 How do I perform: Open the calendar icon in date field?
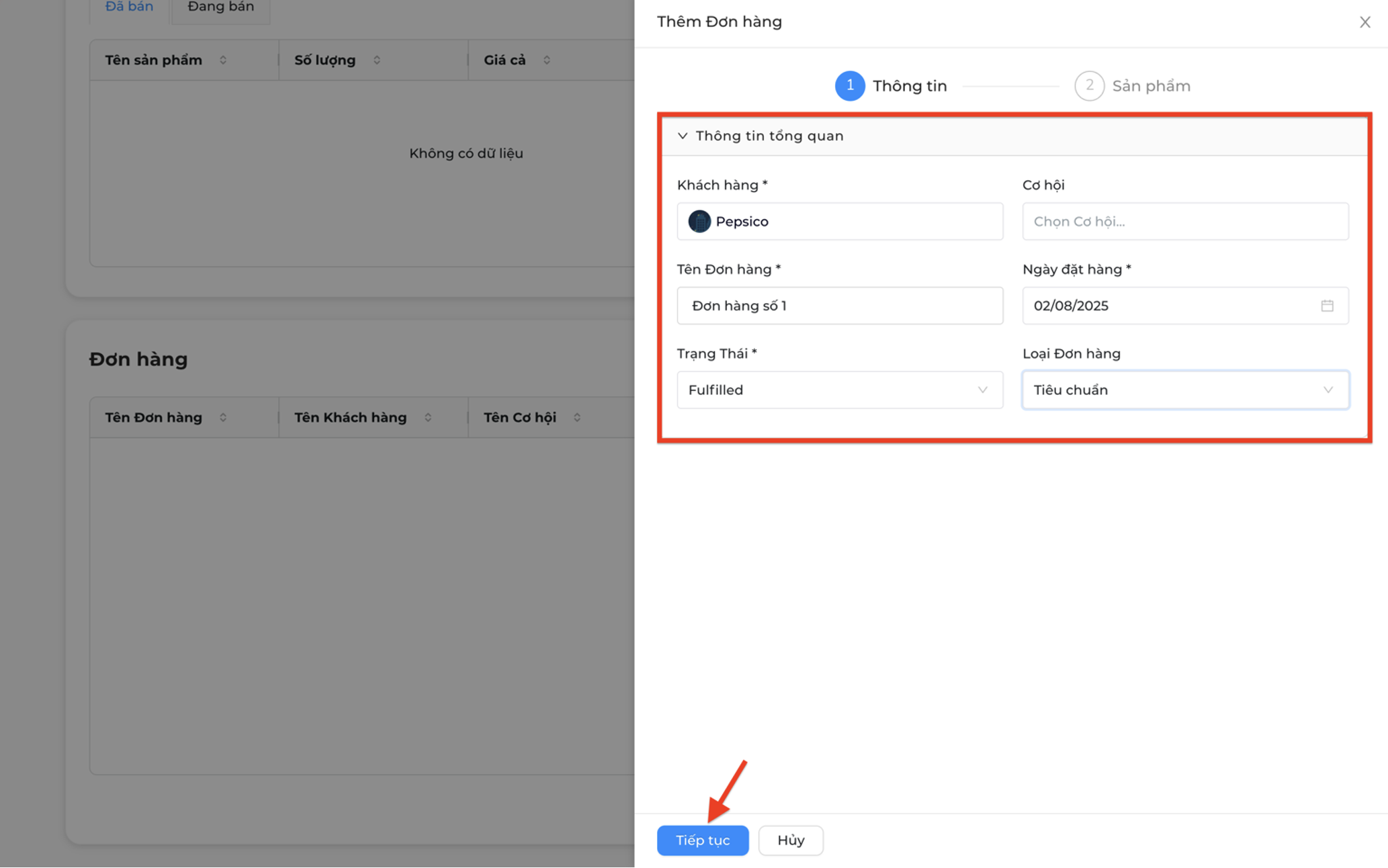point(1327,306)
